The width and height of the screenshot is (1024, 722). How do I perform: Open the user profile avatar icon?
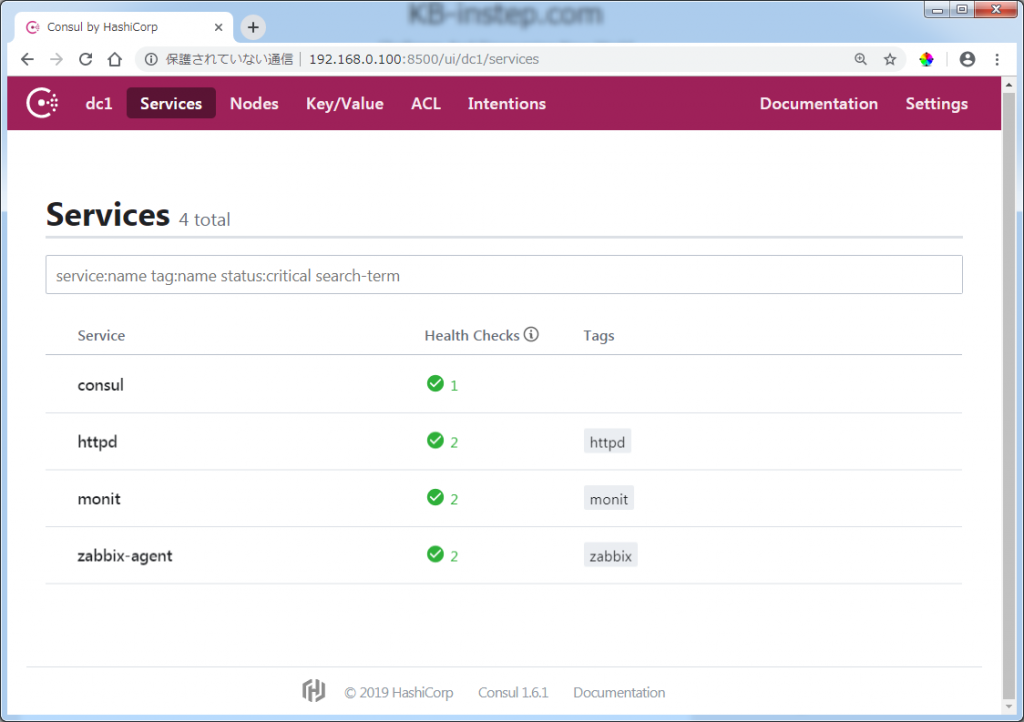(967, 59)
